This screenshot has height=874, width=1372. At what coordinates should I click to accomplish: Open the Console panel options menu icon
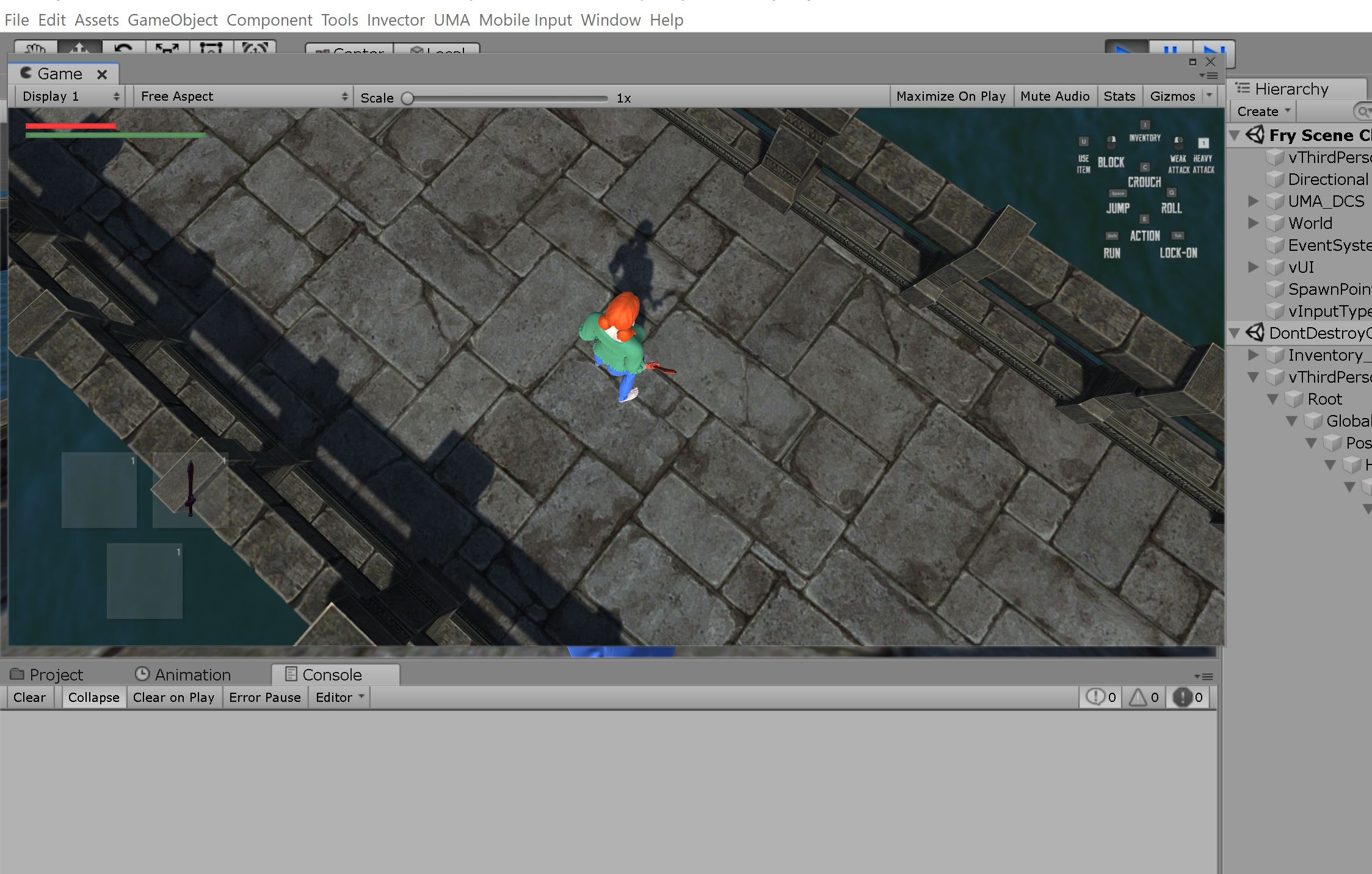(1203, 676)
